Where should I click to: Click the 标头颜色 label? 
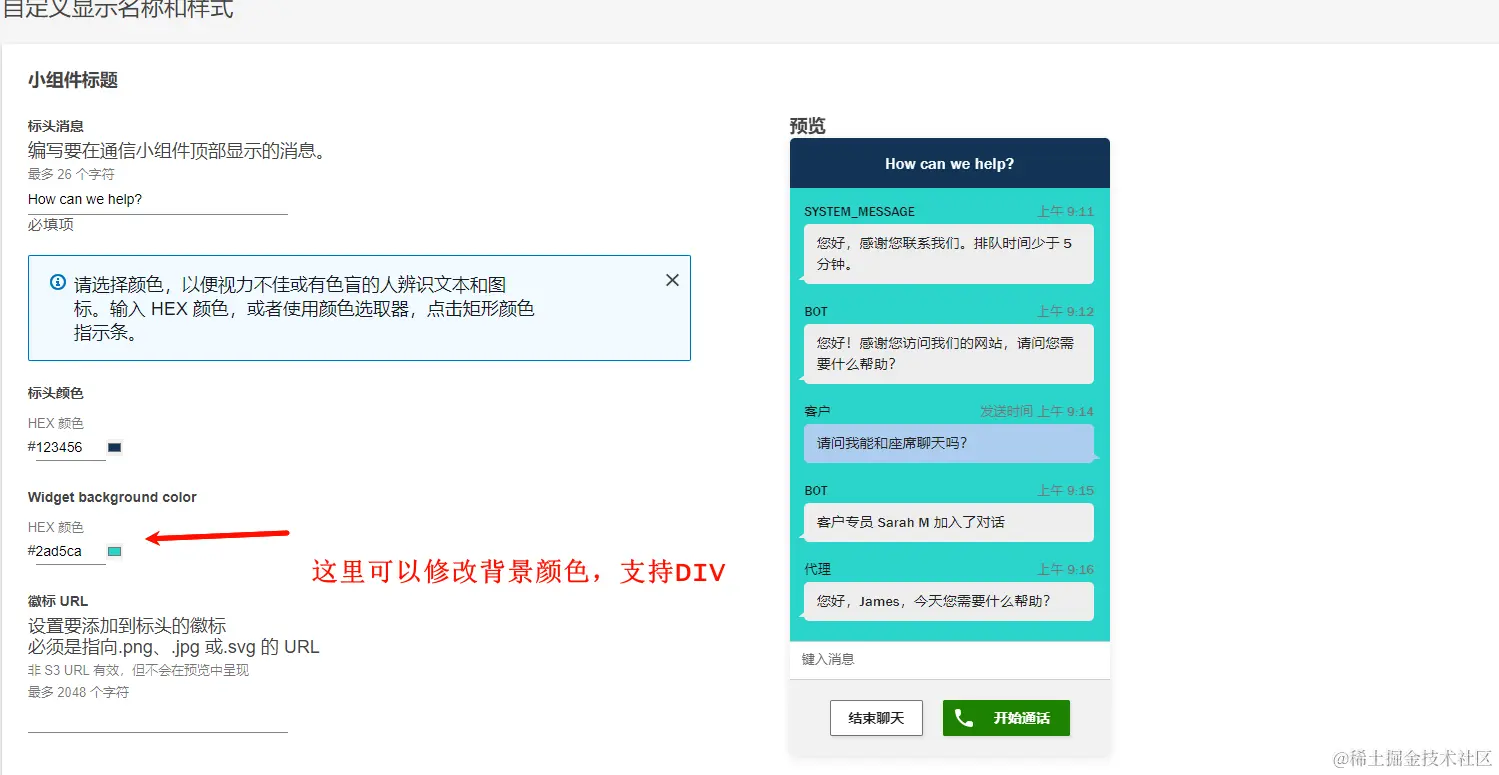point(56,393)
